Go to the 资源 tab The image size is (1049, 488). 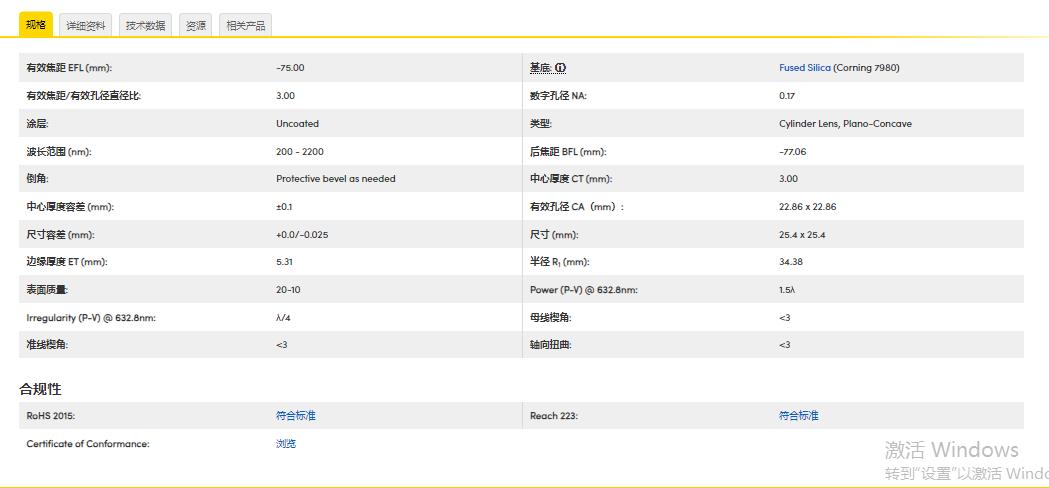click(195, 26)
